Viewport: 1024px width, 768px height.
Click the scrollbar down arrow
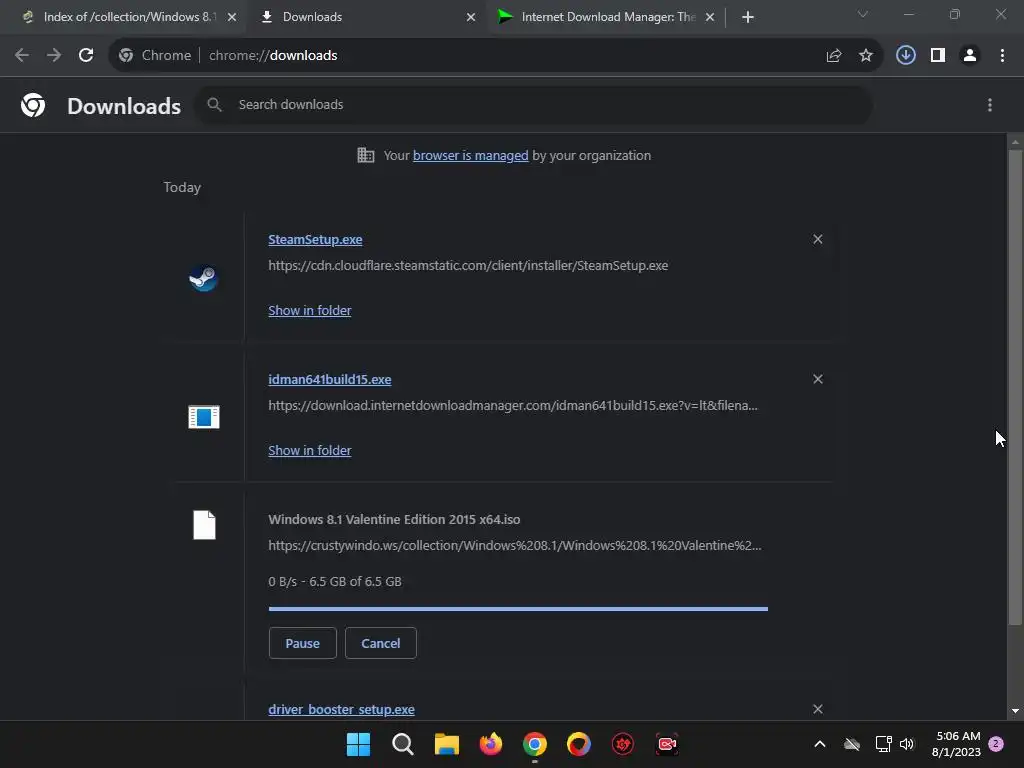[1015, 711]
